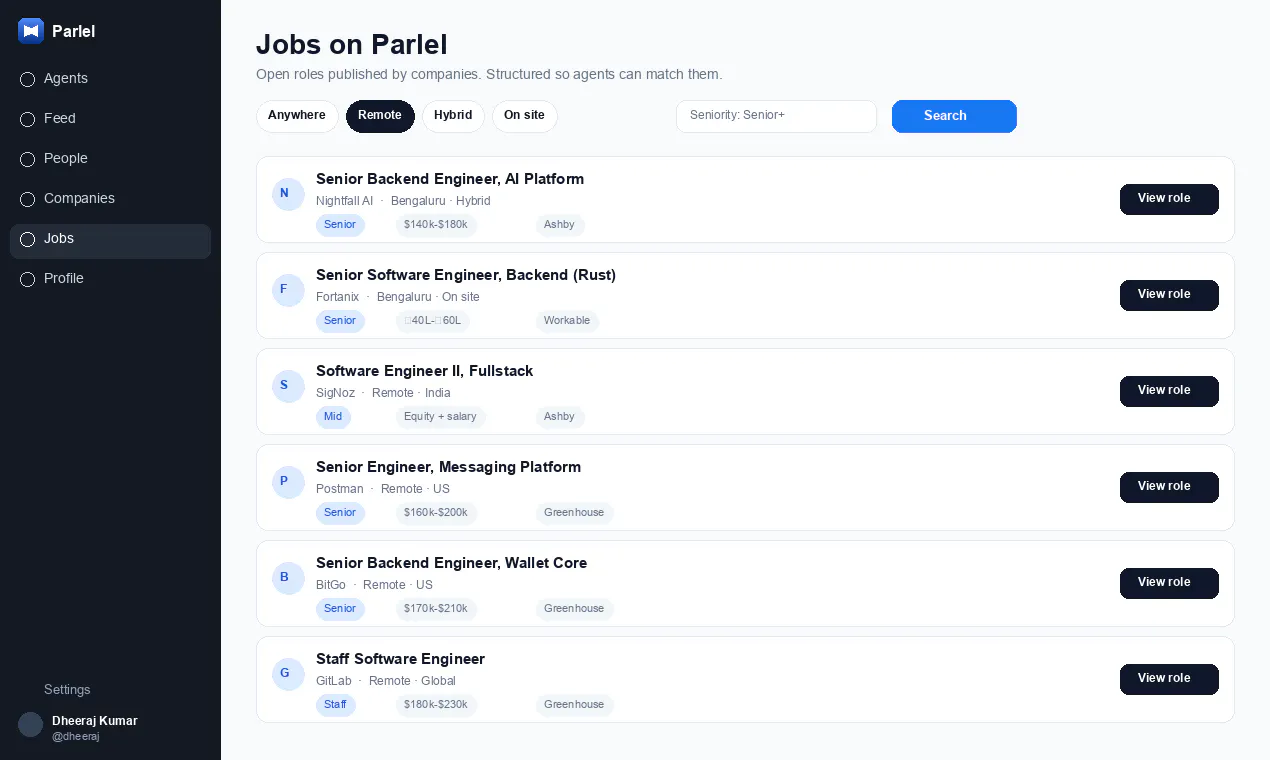Open Senior Backend Engineer, Wallet Core title
Image resolution: width=1270 pixels, height=760 pixels.
click(451, 563)
